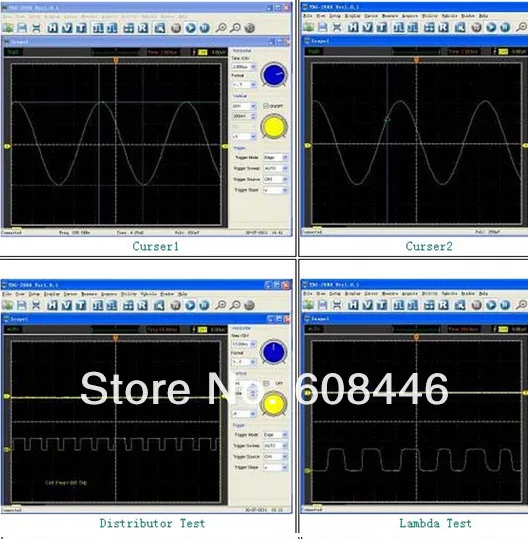
Task: Open the Help menu in Distributor Test window
Action: 183,294
